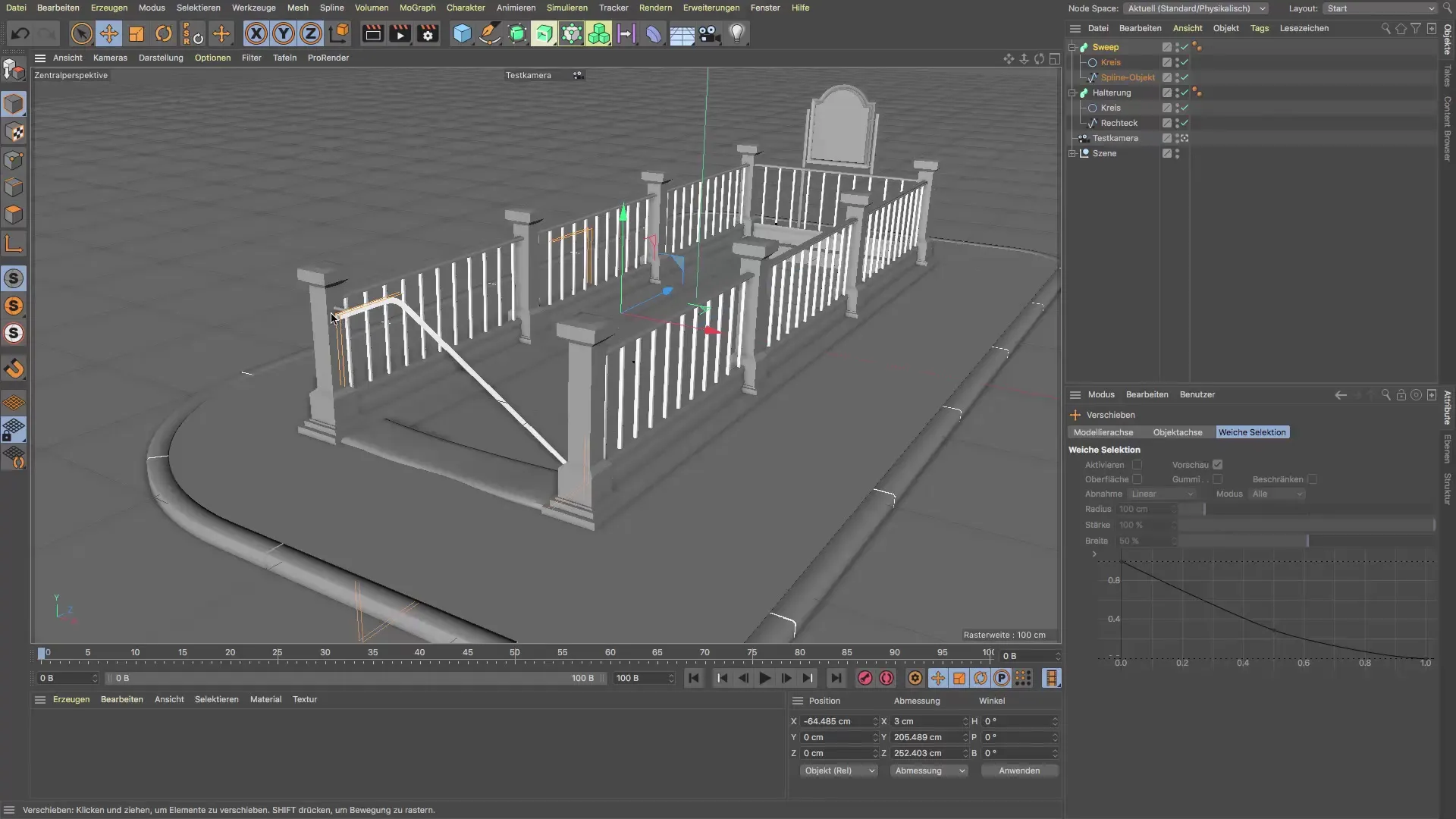The width and height of the screenshot is (1456, 819).
Task: Activate the Move tool in toolbar
Action: 109,33
